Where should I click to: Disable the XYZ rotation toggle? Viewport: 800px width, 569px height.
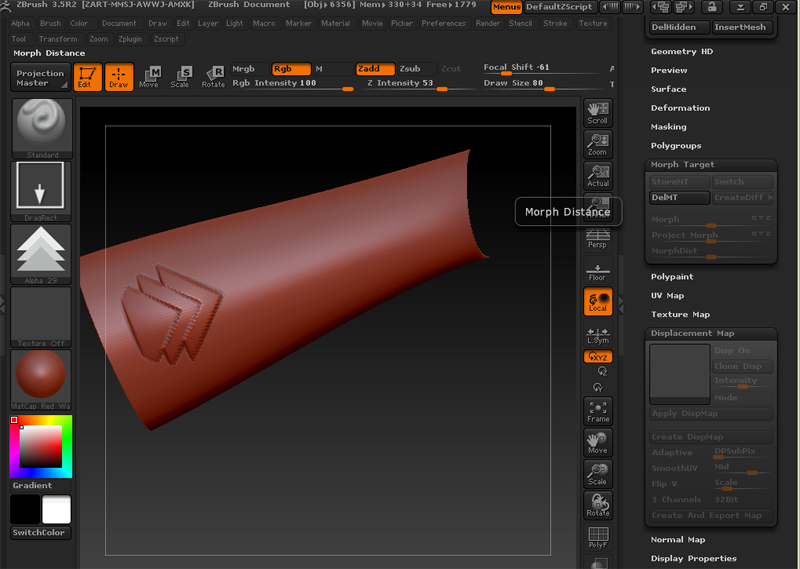[597, 356]
